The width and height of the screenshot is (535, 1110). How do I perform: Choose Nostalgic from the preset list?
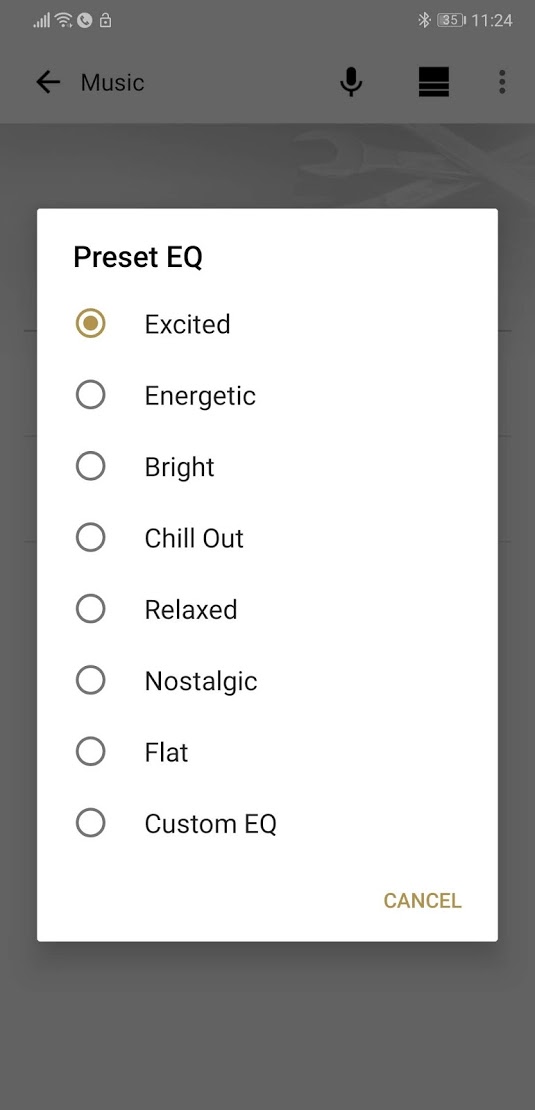pyautogui.click(x=268, y=680)
